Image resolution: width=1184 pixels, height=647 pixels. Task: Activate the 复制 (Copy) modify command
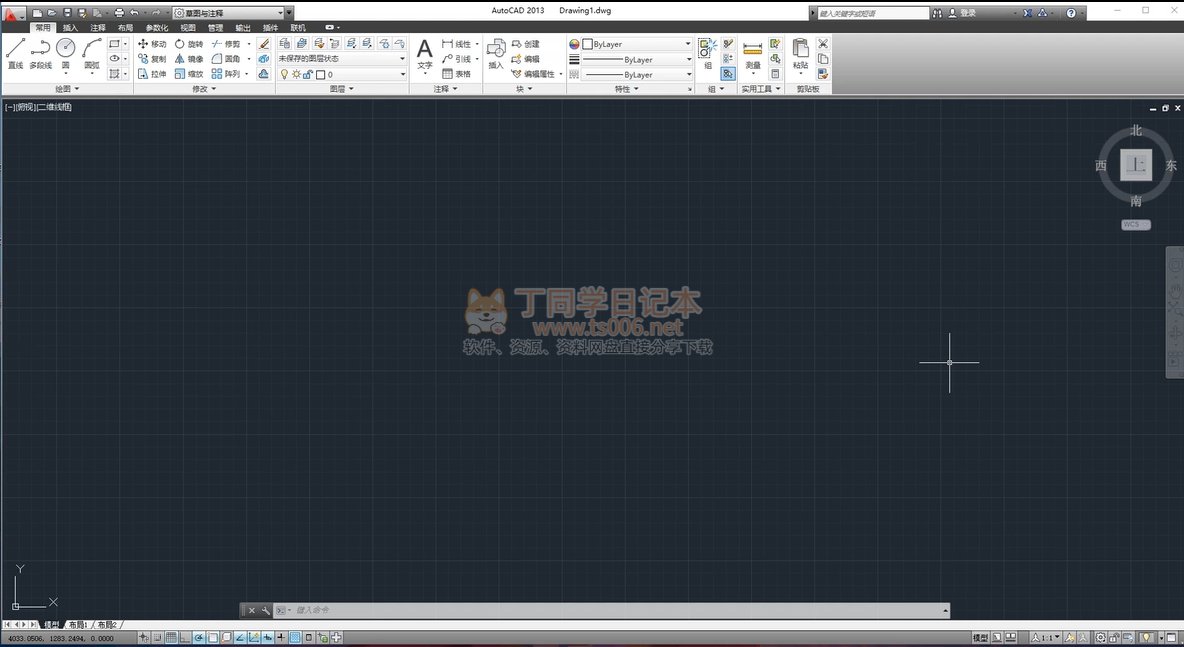(x=152, y=59)
